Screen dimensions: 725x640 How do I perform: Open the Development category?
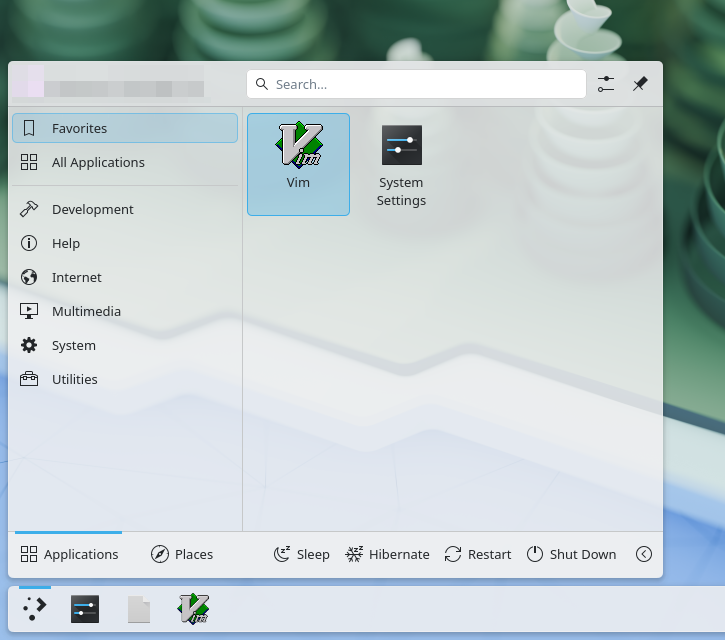point(125,209)
